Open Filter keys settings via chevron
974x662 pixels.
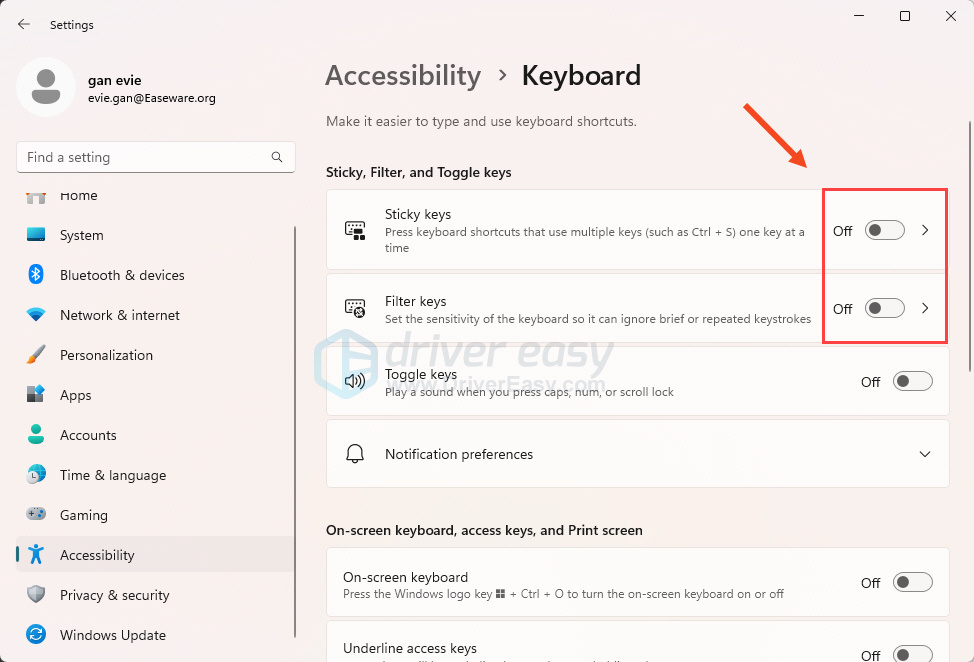click(925, 308)
